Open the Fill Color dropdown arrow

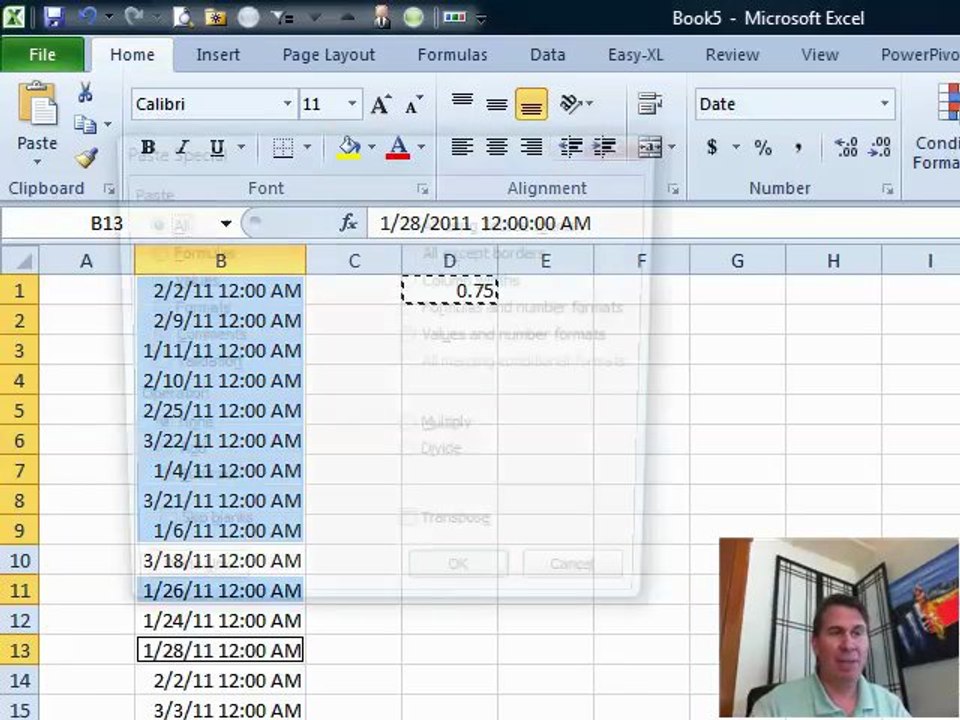pos(371,148)
